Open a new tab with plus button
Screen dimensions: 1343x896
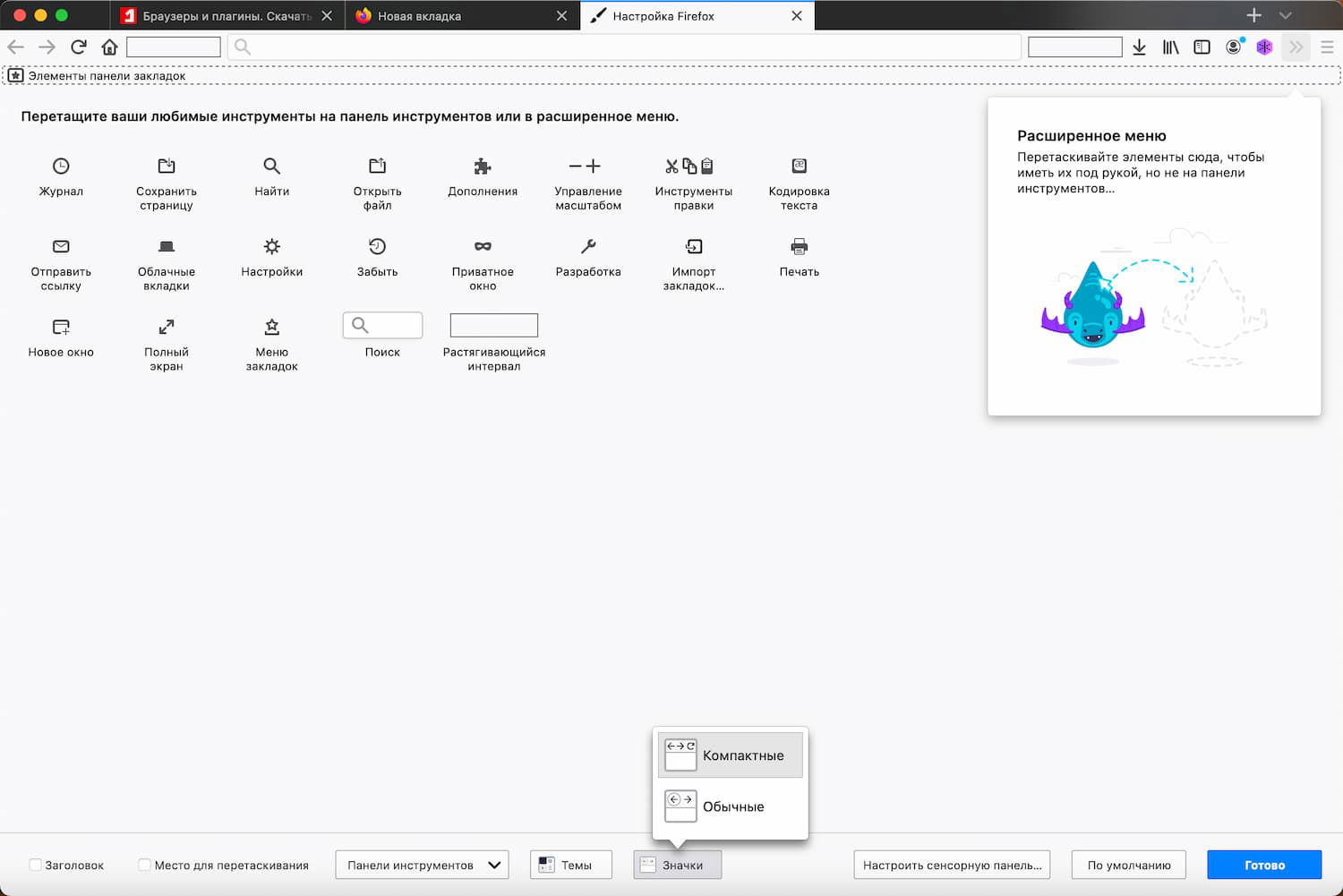[1254, 15]
